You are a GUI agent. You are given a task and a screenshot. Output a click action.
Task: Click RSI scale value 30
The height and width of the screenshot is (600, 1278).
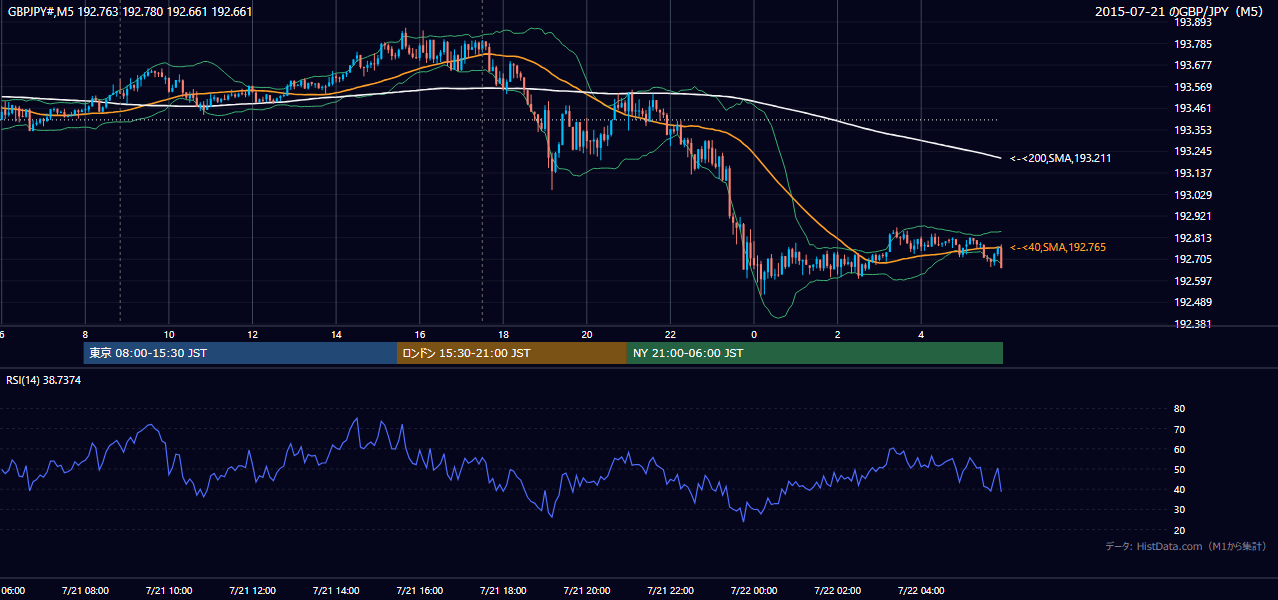1180,510
